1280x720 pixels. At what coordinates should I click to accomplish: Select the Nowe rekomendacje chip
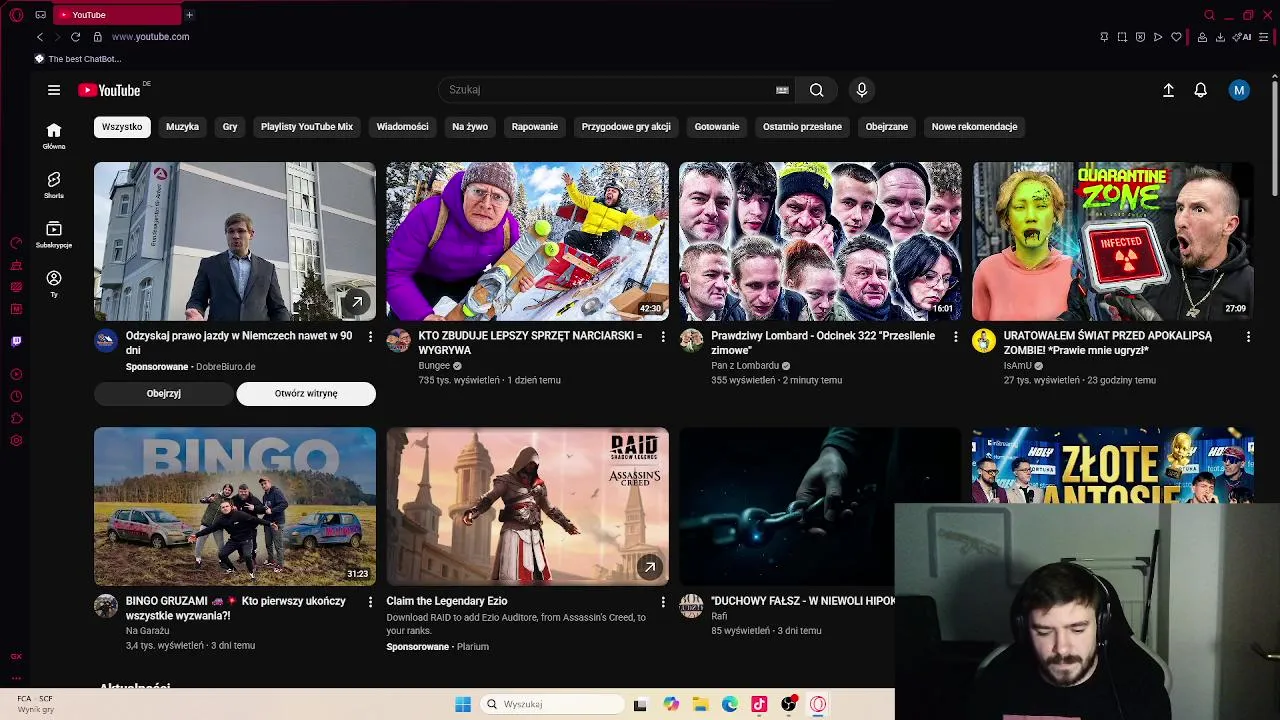(x=974, y=127)
